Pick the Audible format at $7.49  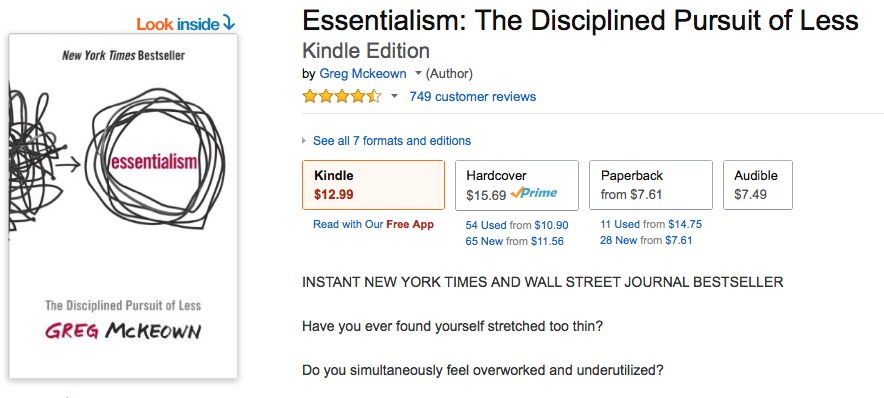758,185
